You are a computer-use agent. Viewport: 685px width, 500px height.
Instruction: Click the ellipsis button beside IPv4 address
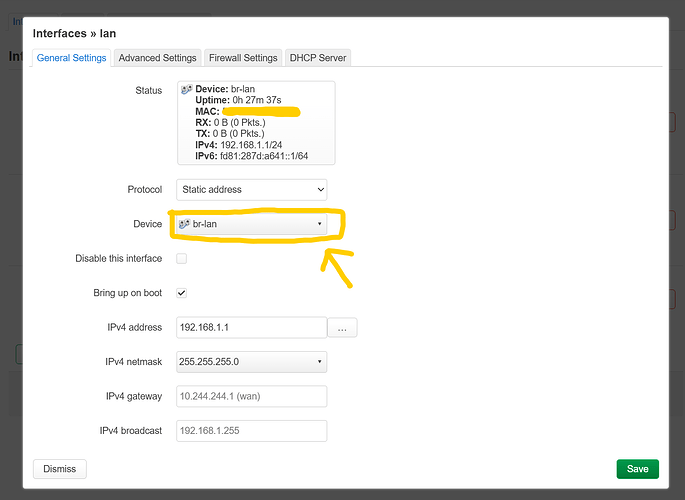pyautogui.click(x=342, y=328)
